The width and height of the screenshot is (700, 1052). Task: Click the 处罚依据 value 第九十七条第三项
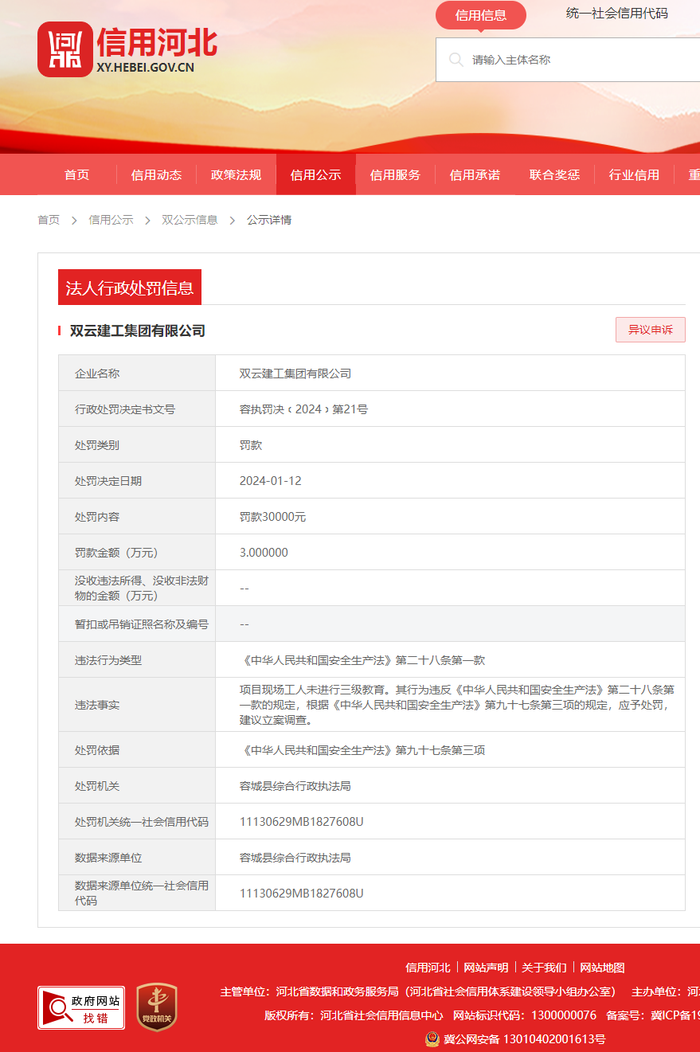tap(362, 750)
